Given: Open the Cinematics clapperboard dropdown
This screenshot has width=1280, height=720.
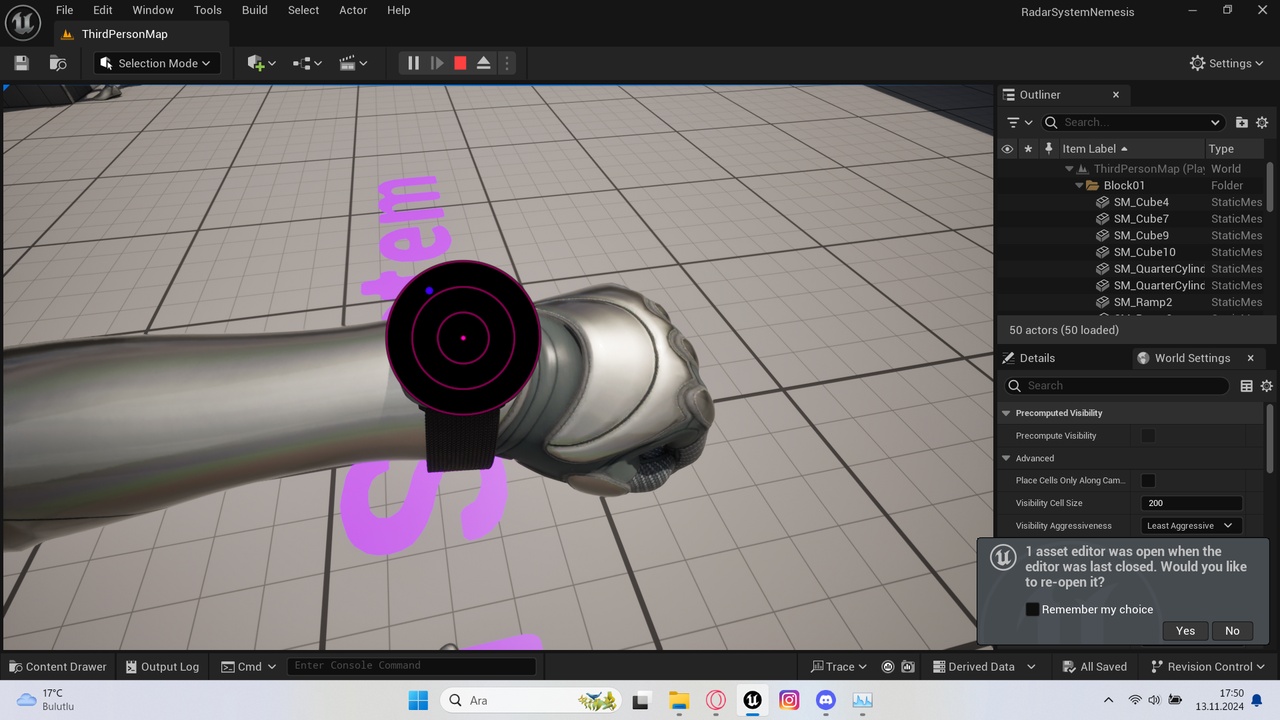Looking at the screenshot, I should click(x=353, y=63).
